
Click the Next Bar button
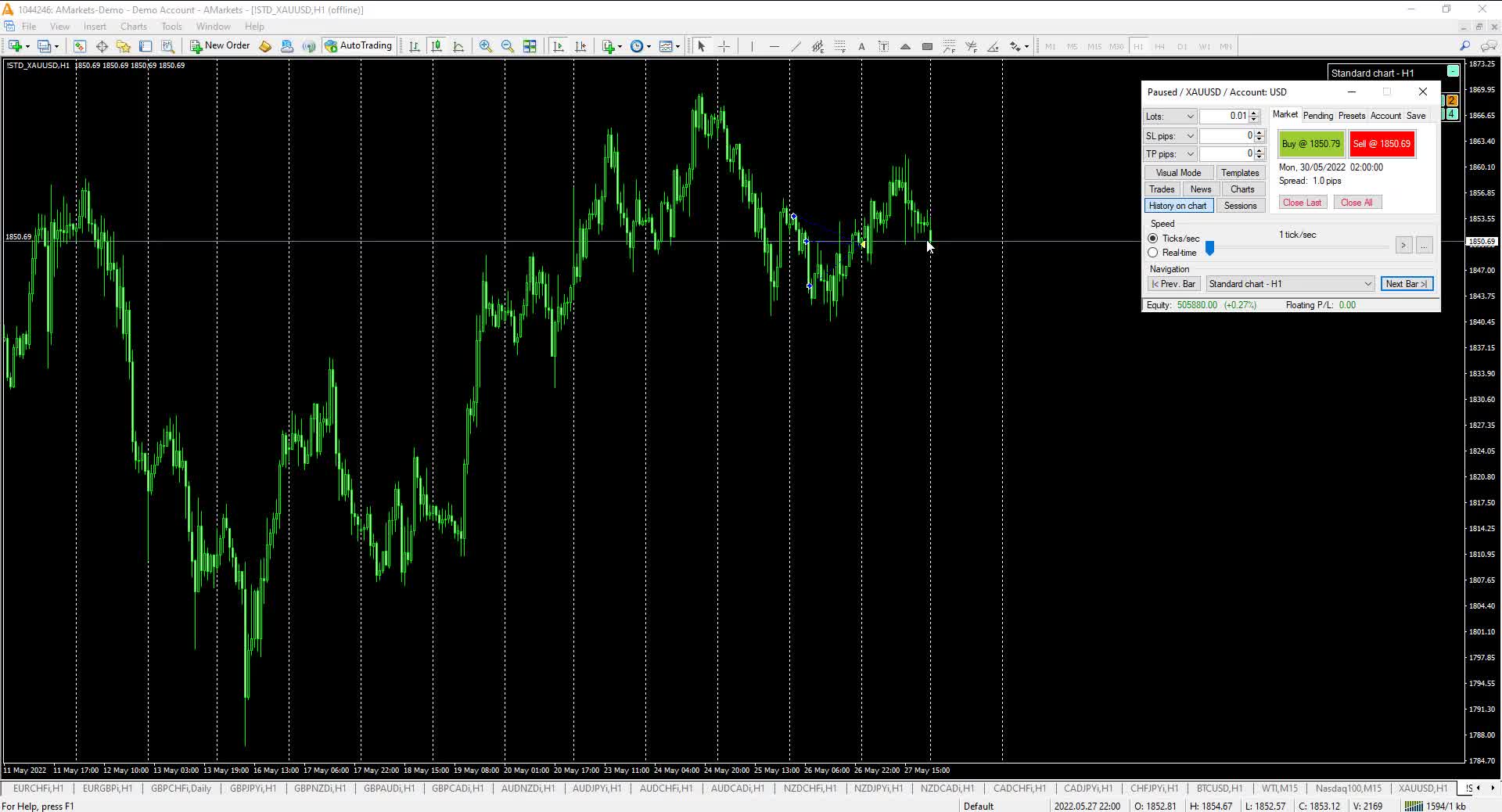1407,284
